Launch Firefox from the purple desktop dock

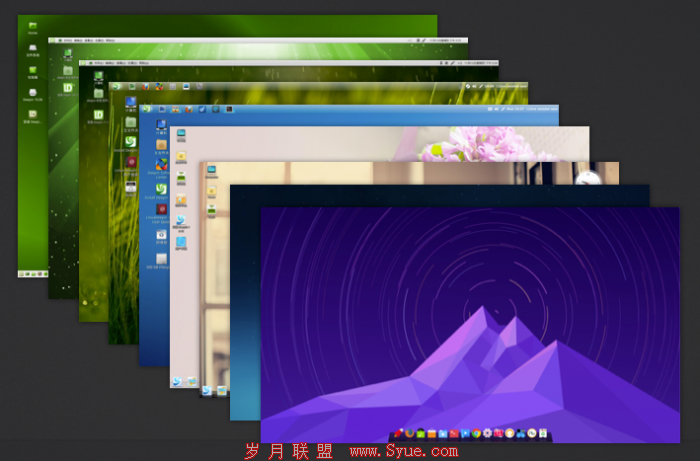point(409,433)
